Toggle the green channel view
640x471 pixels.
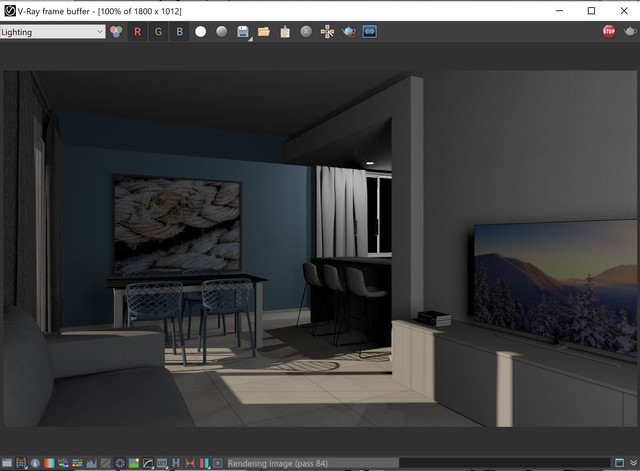click(158, 32)
